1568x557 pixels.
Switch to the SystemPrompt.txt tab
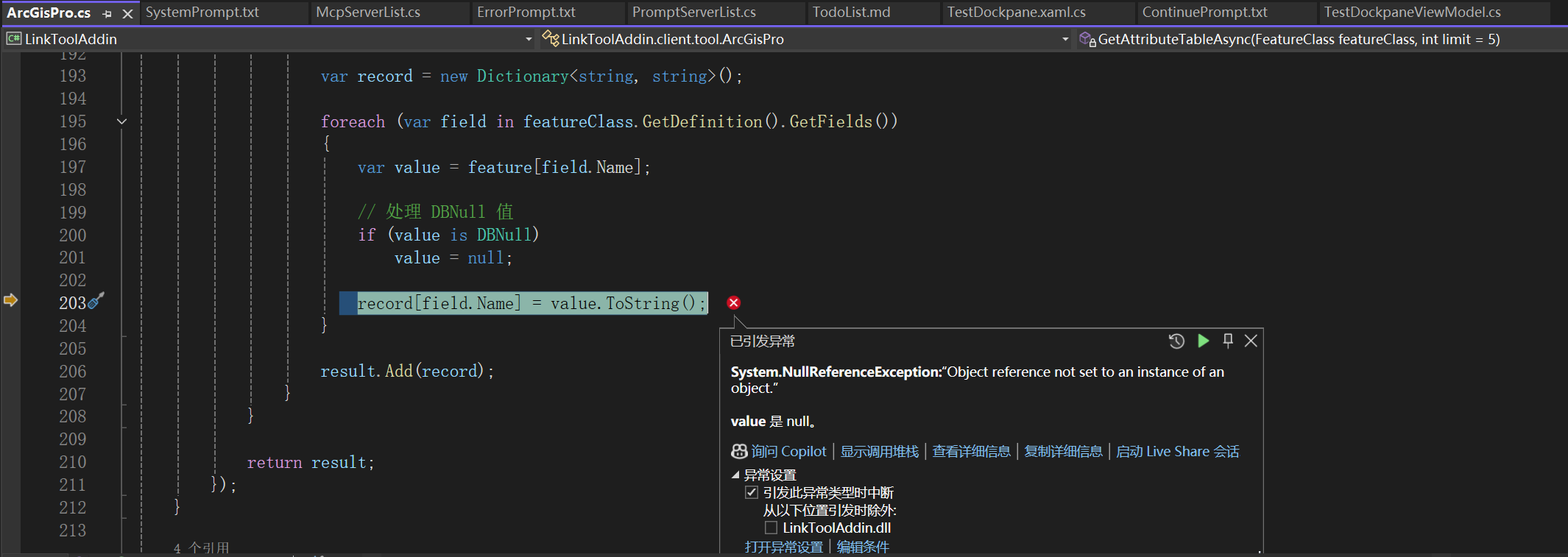[x=202, y=13]
